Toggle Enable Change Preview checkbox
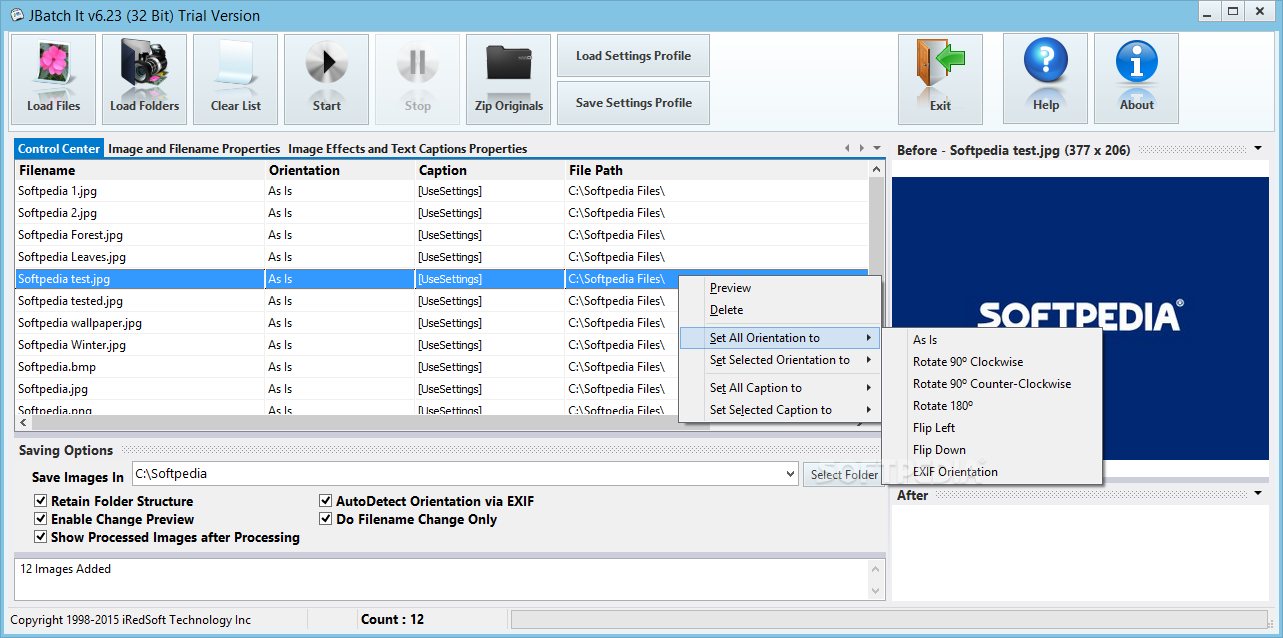The width and height of the screenshot is (1283, 638). point(41,519)
